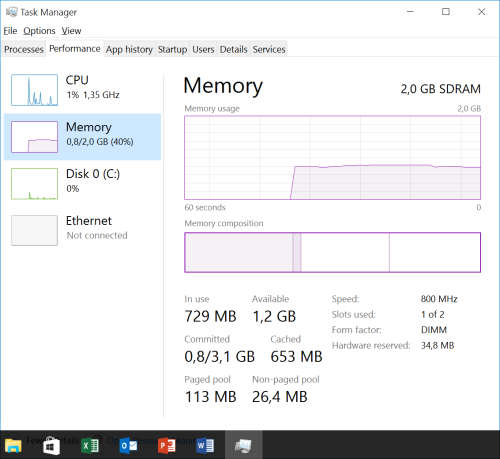Screen dimensions: 500x459
Task: Click the Memory usage graph
Action: (332, 158)
